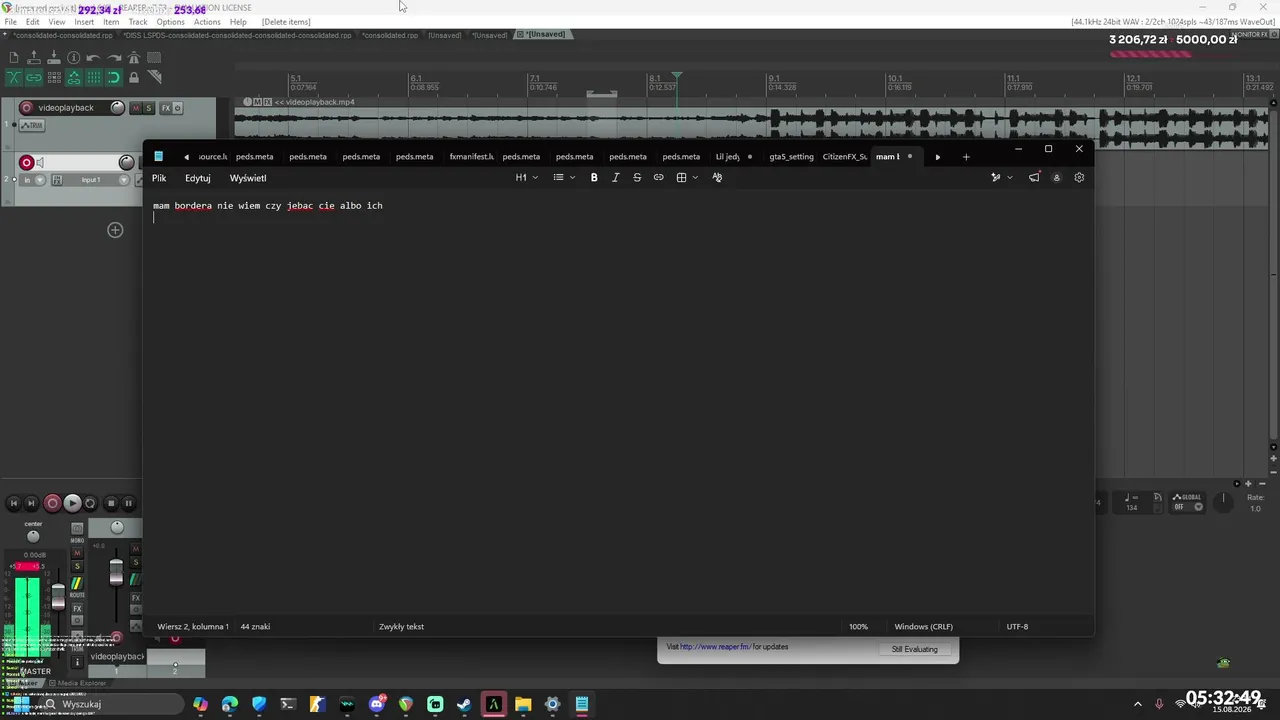Viewport: 1280px width, 720px height.
Task: Open http://www.reaper.fm/ link
Action: (714, 647)
